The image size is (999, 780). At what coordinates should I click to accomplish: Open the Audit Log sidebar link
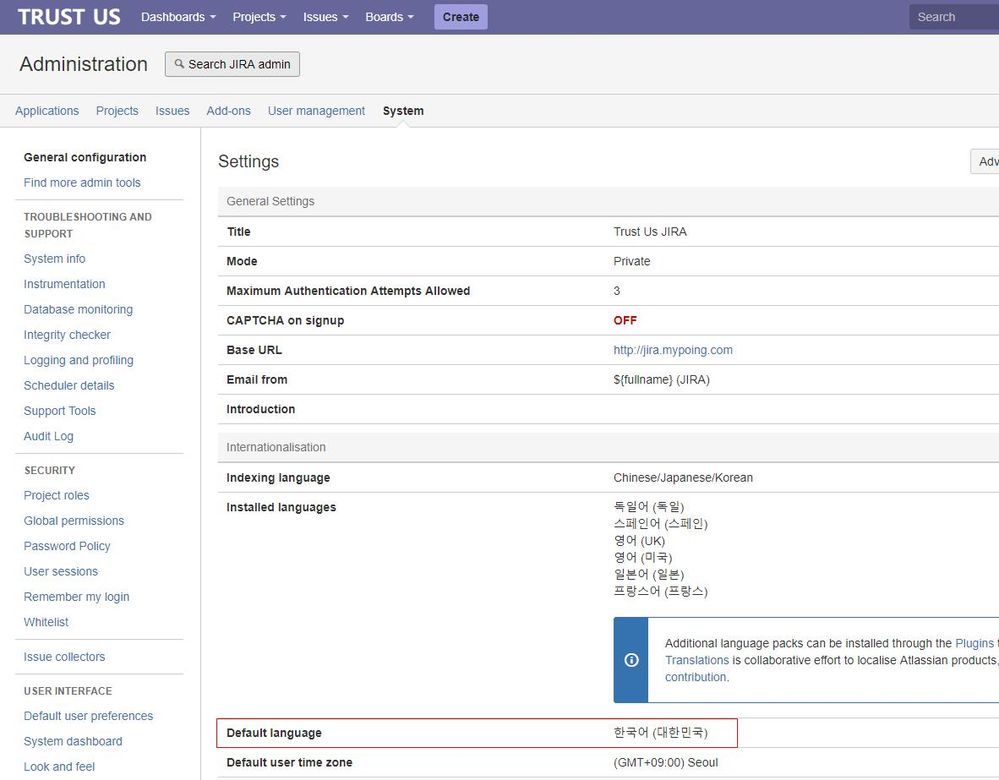[x=49, y=436]
